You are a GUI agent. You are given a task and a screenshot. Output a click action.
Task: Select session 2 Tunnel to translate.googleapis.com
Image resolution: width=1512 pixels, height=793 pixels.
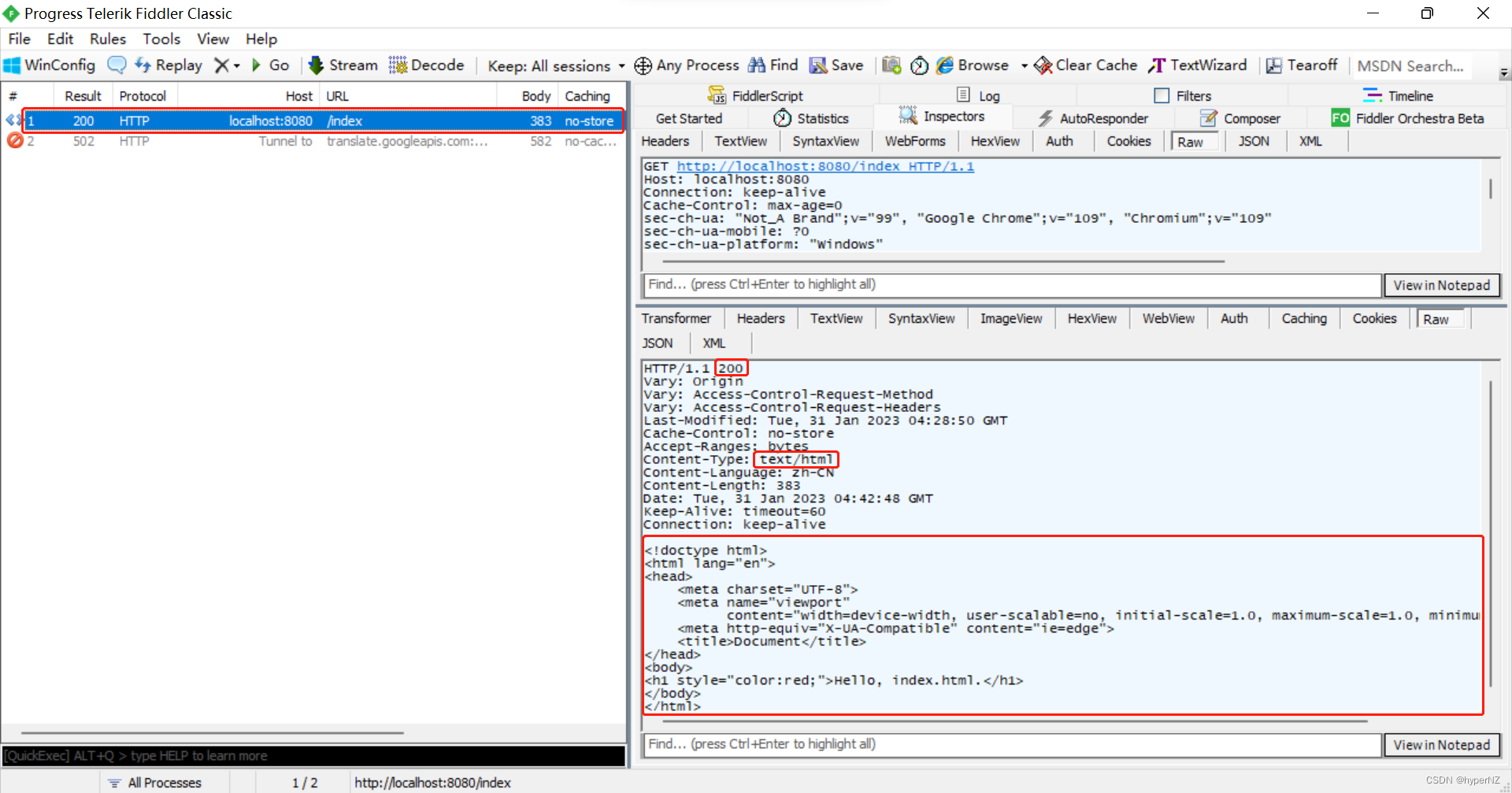pos(313,141)
